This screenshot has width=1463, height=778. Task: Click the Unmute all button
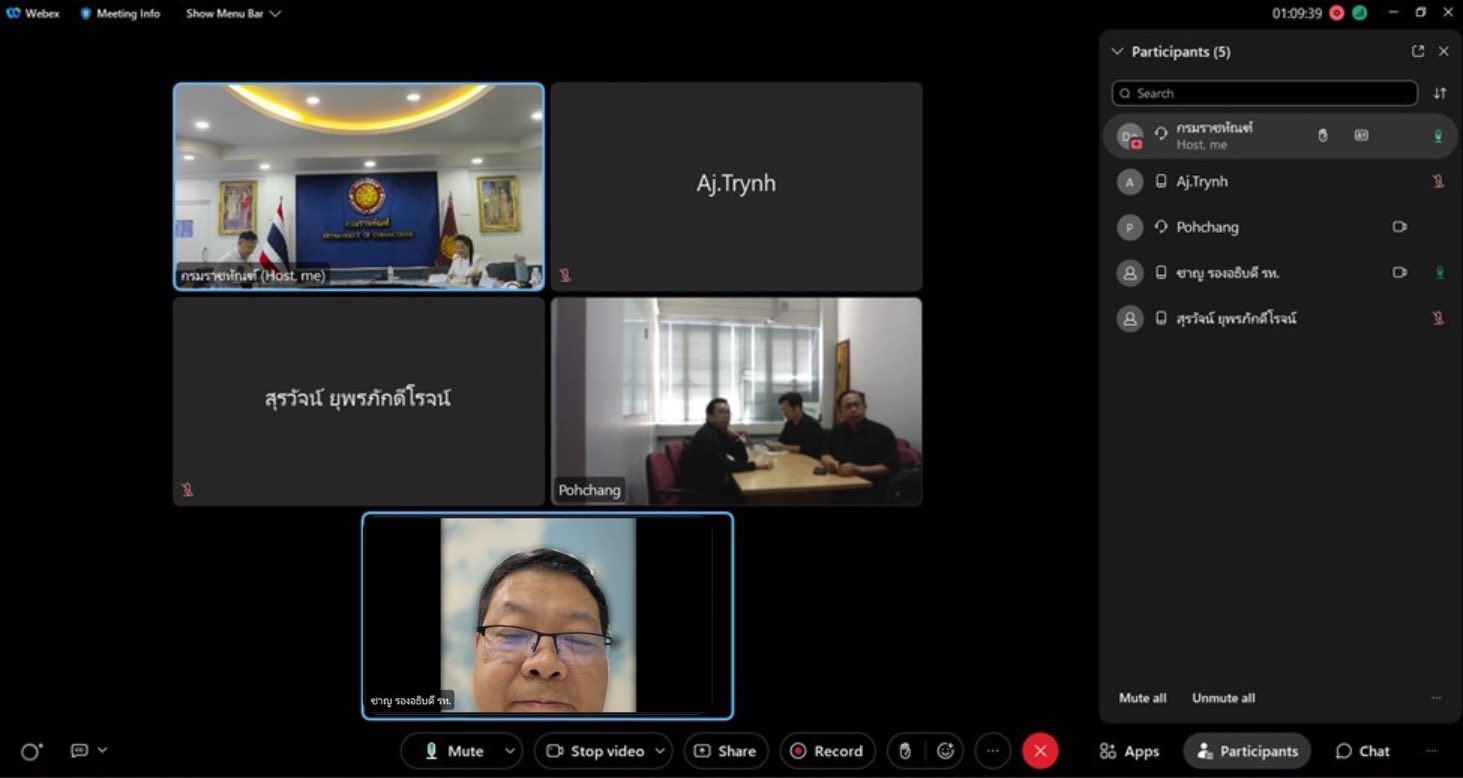[1223, 698]
